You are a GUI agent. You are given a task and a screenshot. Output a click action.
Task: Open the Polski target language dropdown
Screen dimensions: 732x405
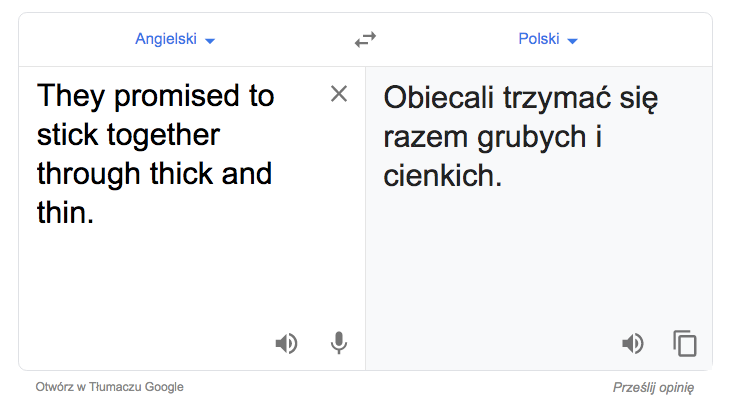(548, 39)
